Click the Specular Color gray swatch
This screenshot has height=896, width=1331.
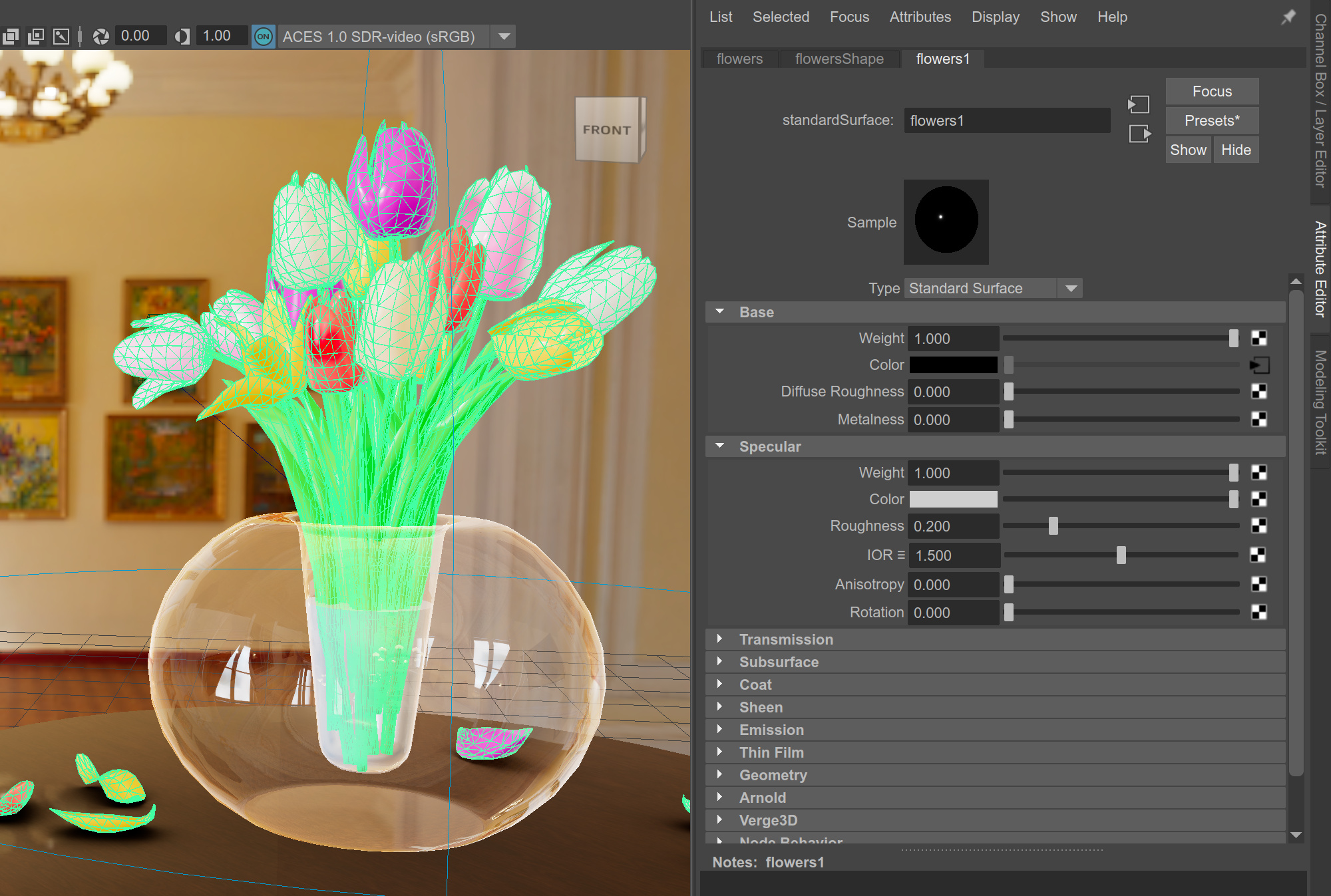click(953, 500)
